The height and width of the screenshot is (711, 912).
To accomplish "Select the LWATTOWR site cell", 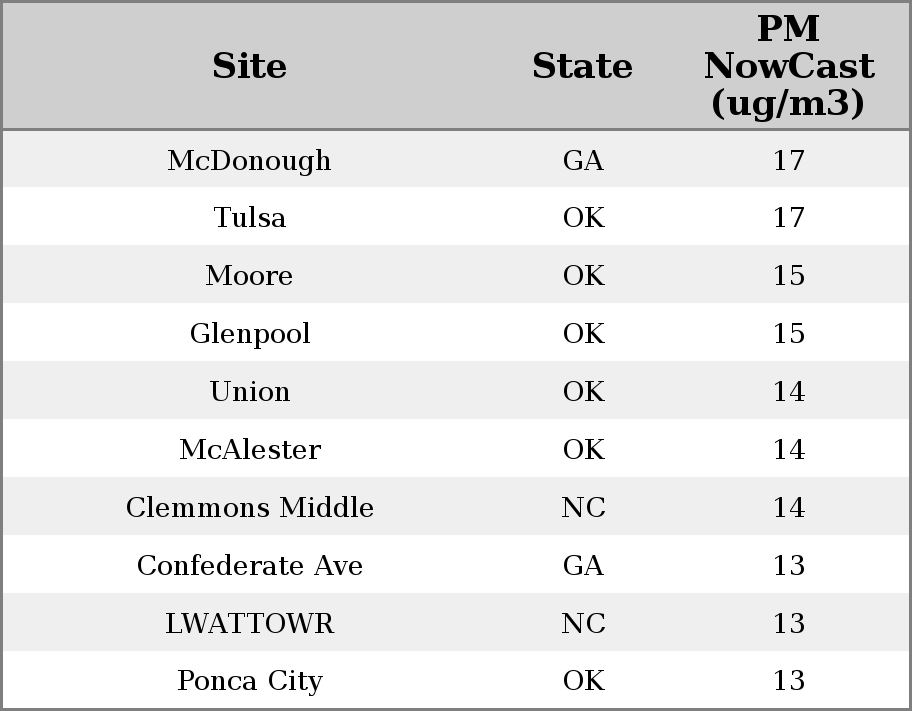I will [x=250, y=623].
